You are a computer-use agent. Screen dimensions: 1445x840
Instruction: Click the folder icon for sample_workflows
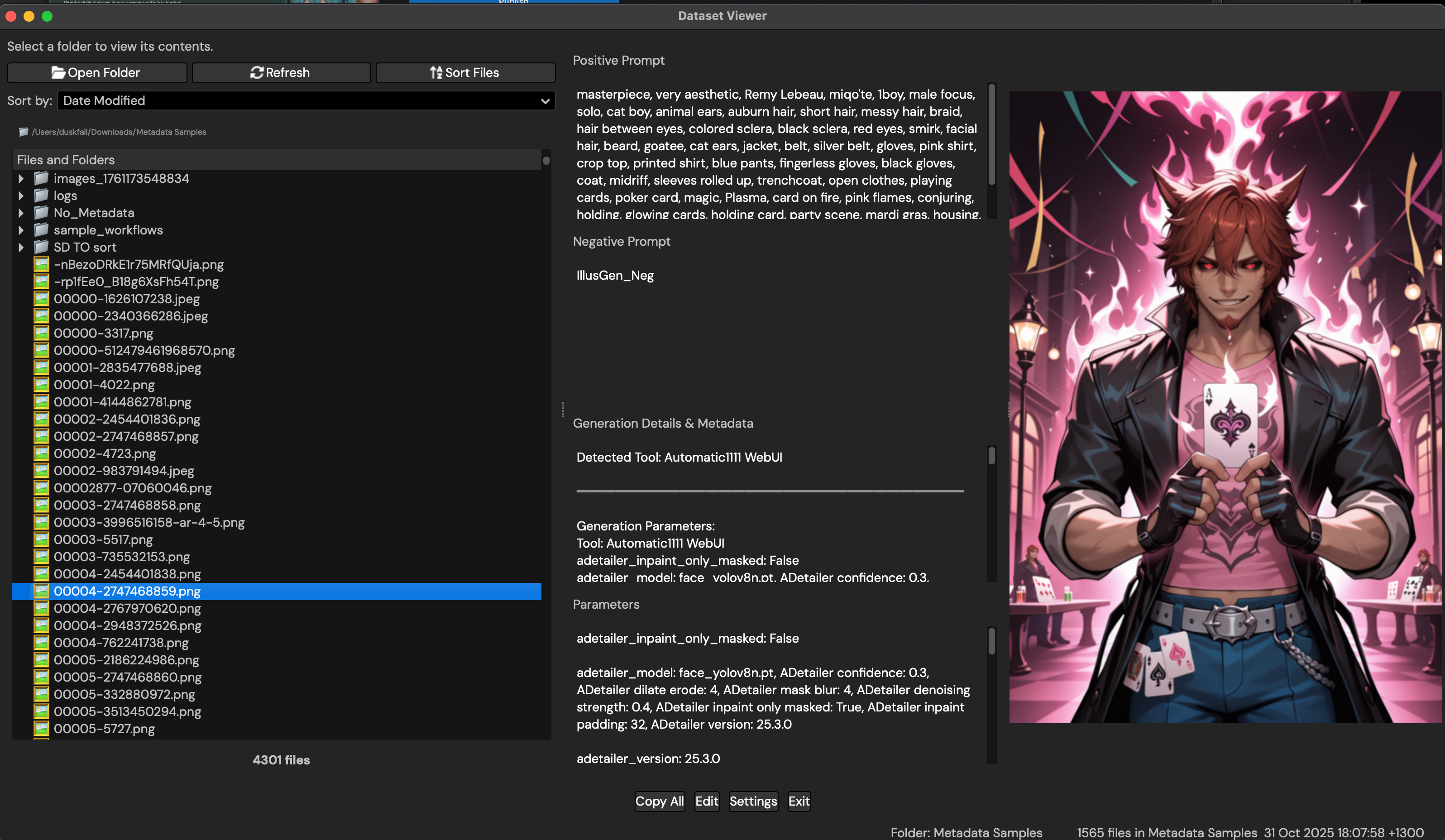click(41, 230)
